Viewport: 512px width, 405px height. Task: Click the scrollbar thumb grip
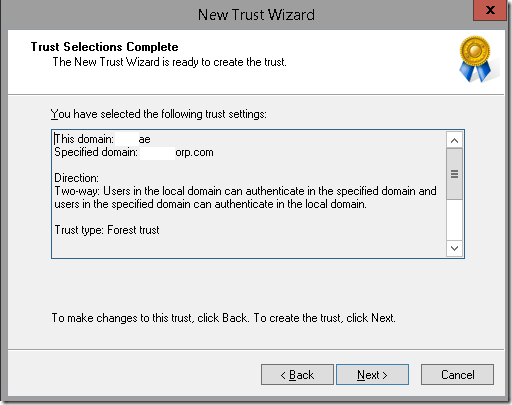454,174
